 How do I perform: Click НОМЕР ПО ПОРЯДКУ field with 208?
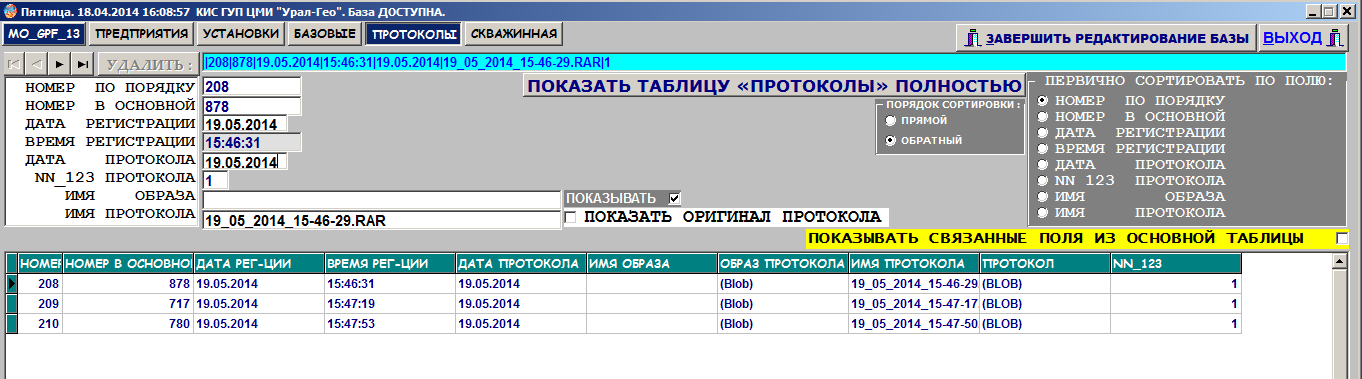click(251, 87)
